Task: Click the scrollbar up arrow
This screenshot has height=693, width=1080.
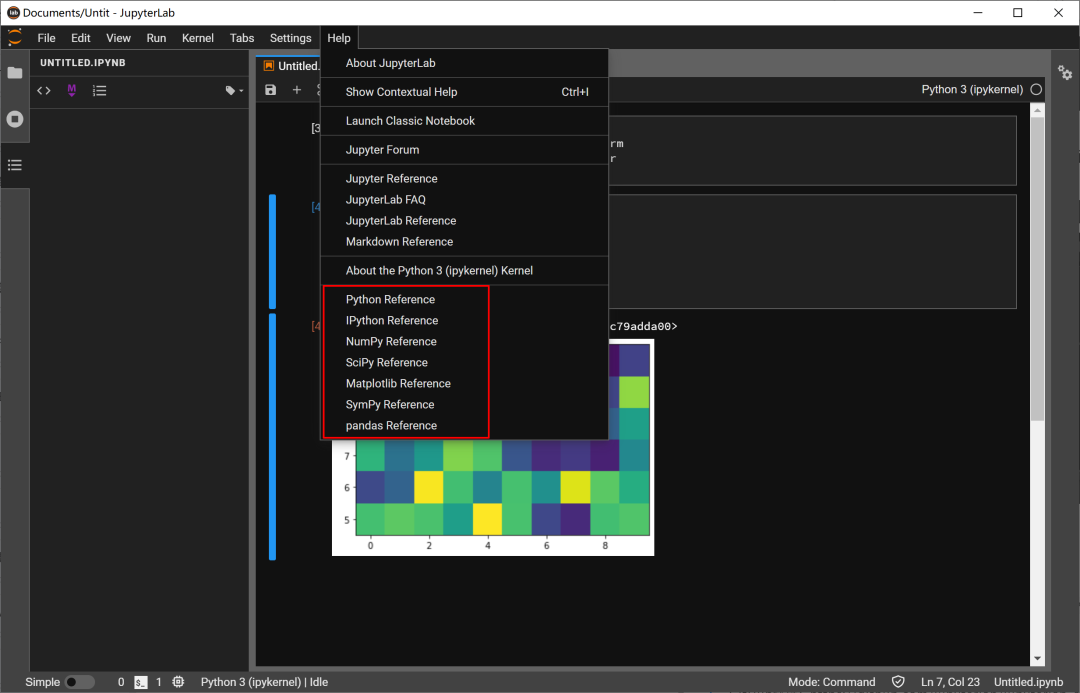Action: coord(1037,110)
